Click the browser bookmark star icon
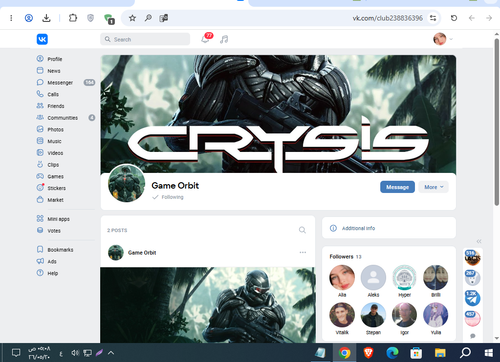Viewport: 500px width, 362px height. coord(132,18)
